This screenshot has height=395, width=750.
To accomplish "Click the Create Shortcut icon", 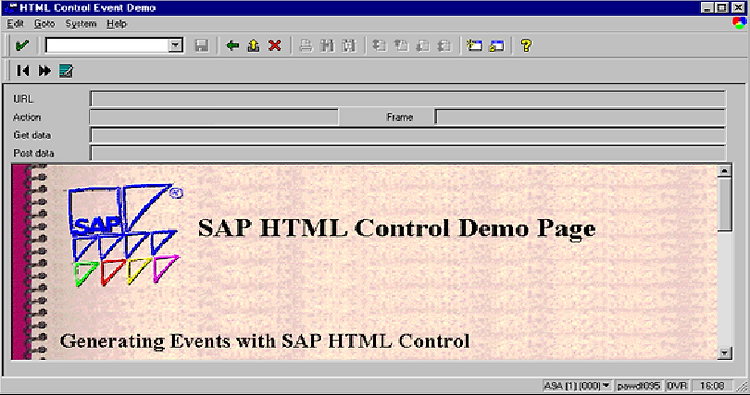I will [496, 45].
